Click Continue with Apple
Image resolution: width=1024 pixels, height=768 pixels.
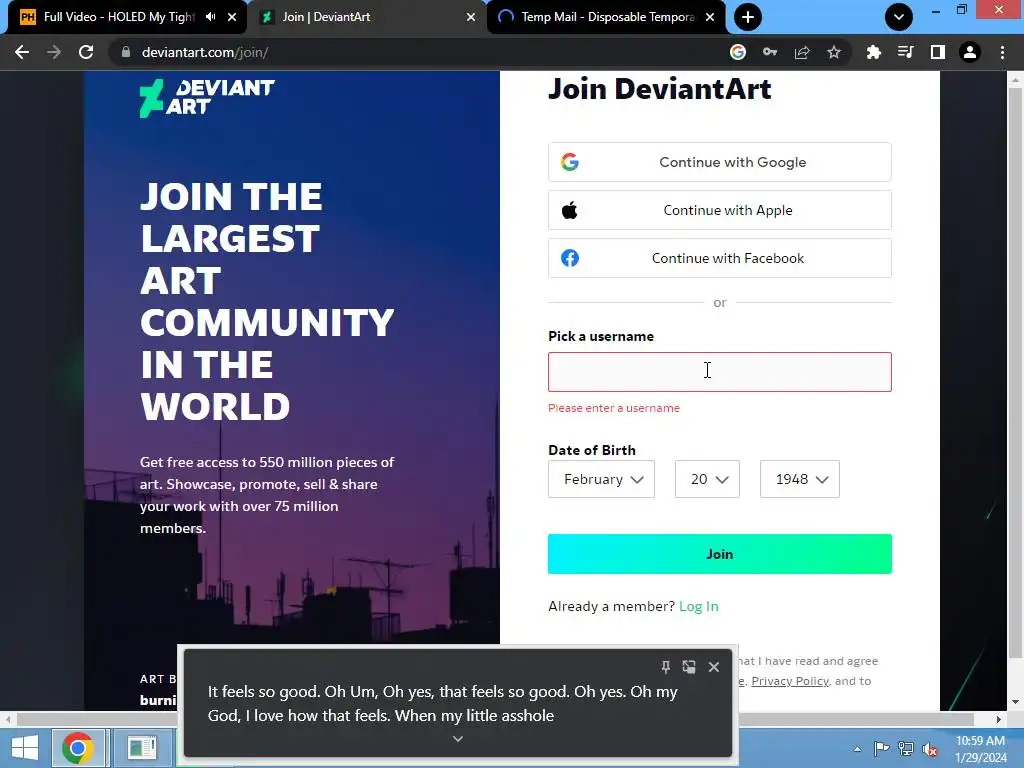point(720,210)
